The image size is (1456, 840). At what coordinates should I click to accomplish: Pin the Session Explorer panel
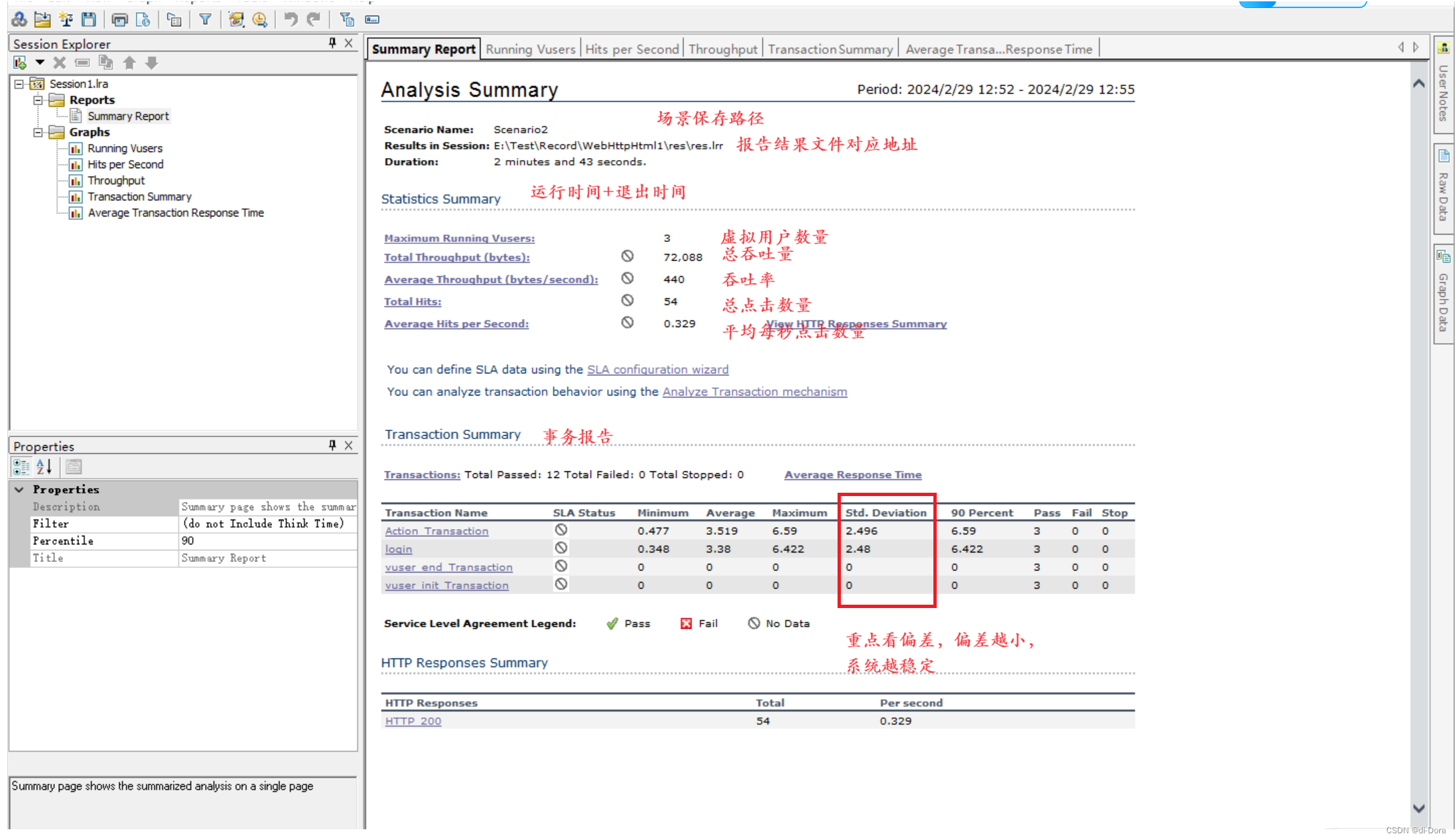pos(332,44)
